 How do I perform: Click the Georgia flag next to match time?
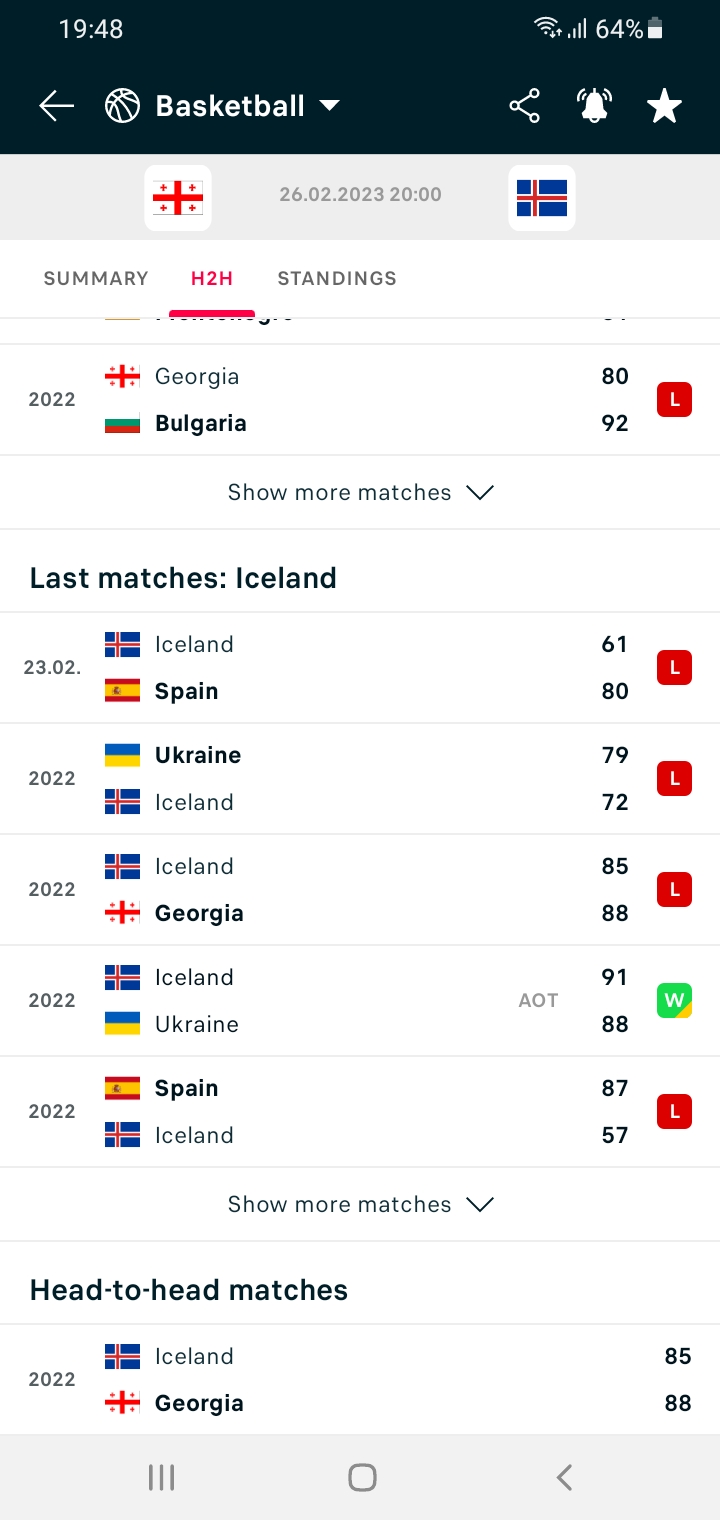point(177,196)
